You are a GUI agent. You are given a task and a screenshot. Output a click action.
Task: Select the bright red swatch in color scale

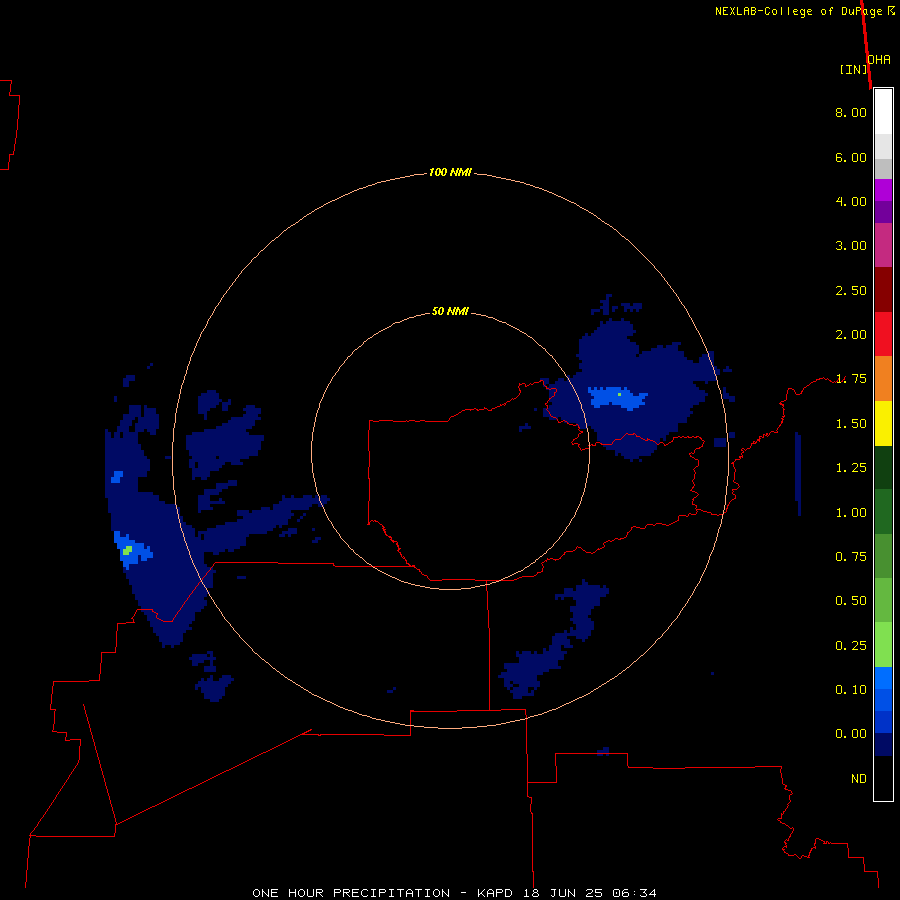(883, 334)
